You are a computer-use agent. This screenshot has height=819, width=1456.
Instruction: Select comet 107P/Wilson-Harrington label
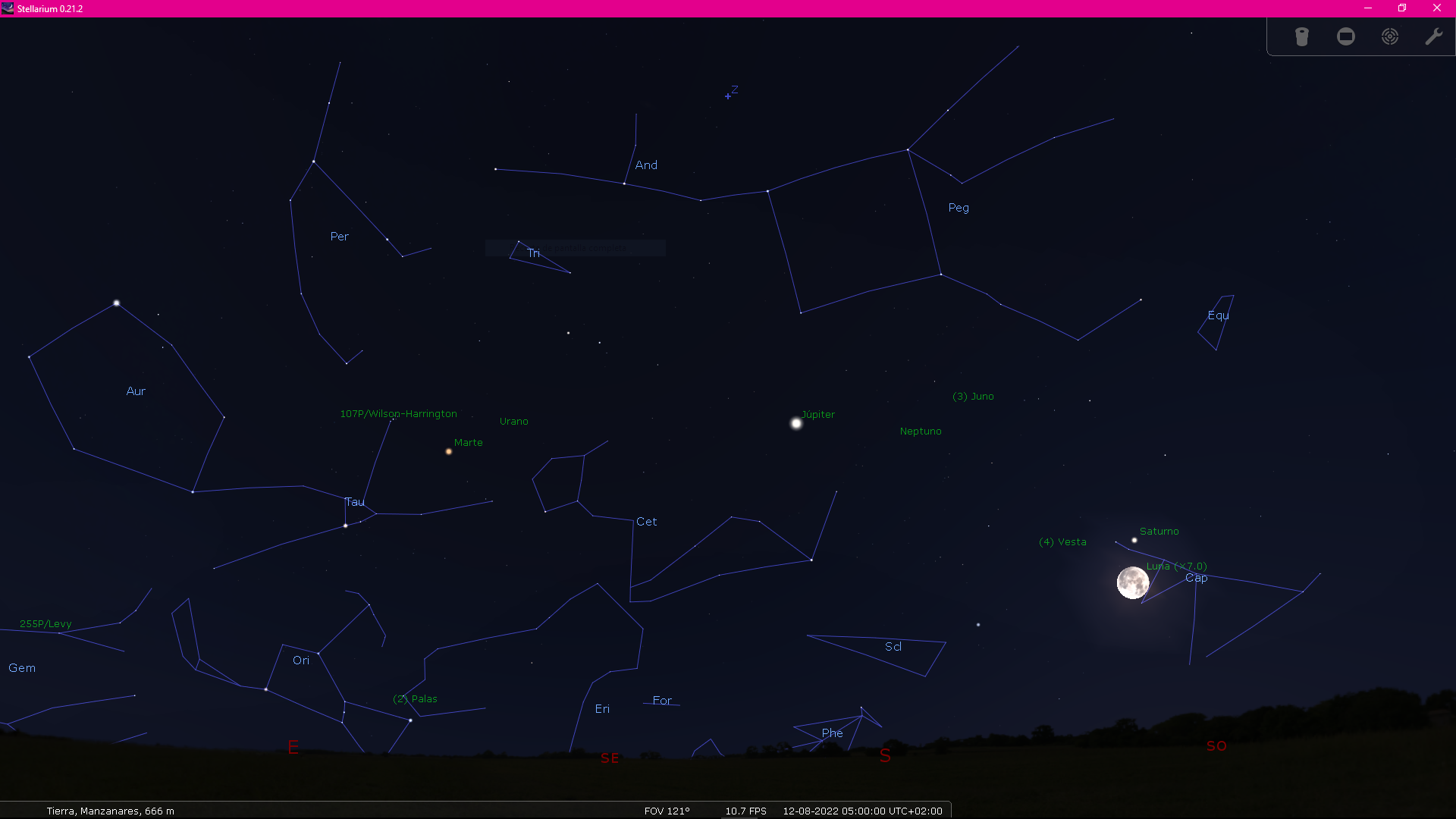[x=398, y=414]
